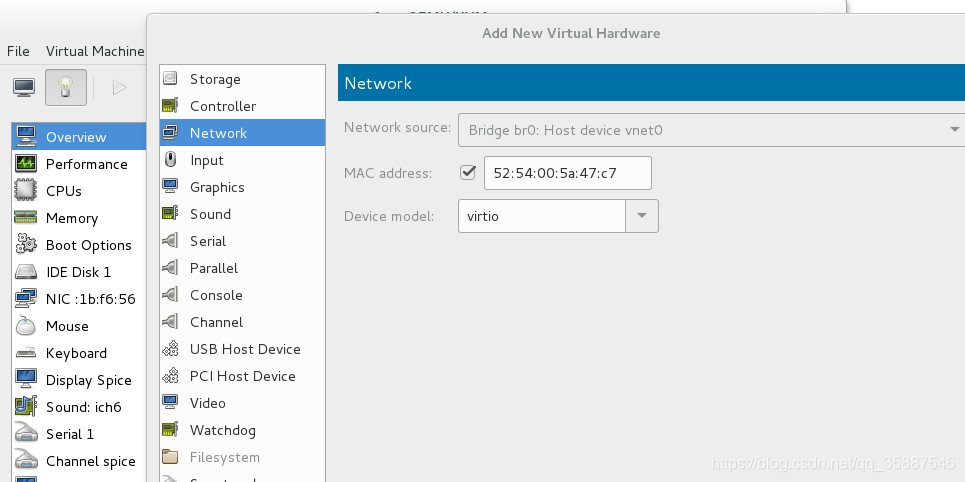Click the Performance graph icon
The image size is (965, 482).
pos(26,164)
